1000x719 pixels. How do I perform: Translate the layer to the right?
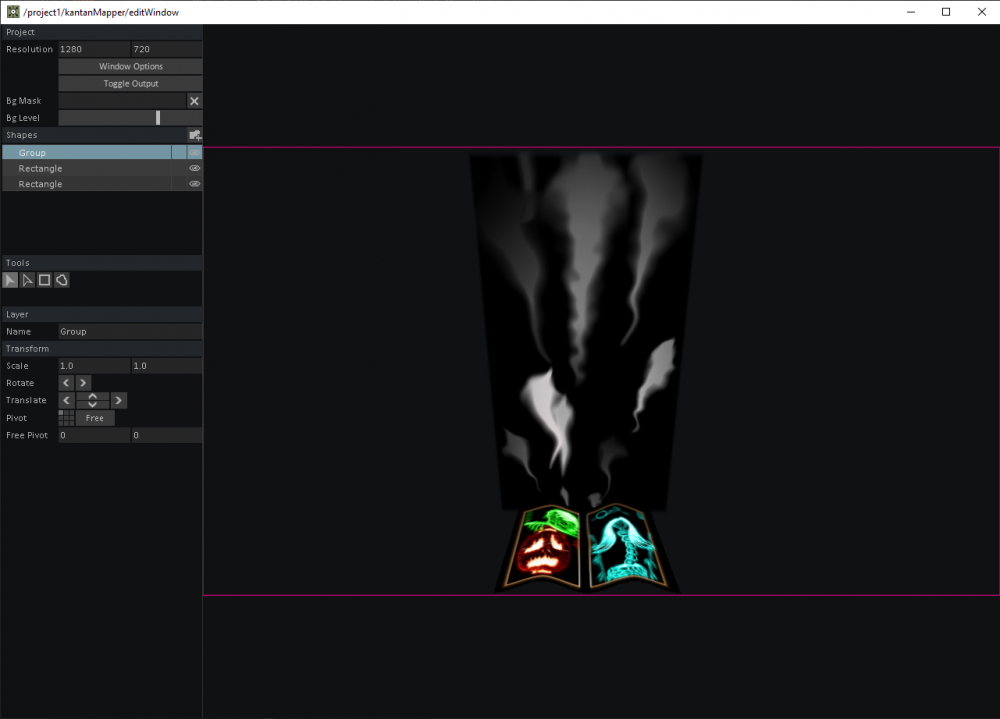point(118,400)
